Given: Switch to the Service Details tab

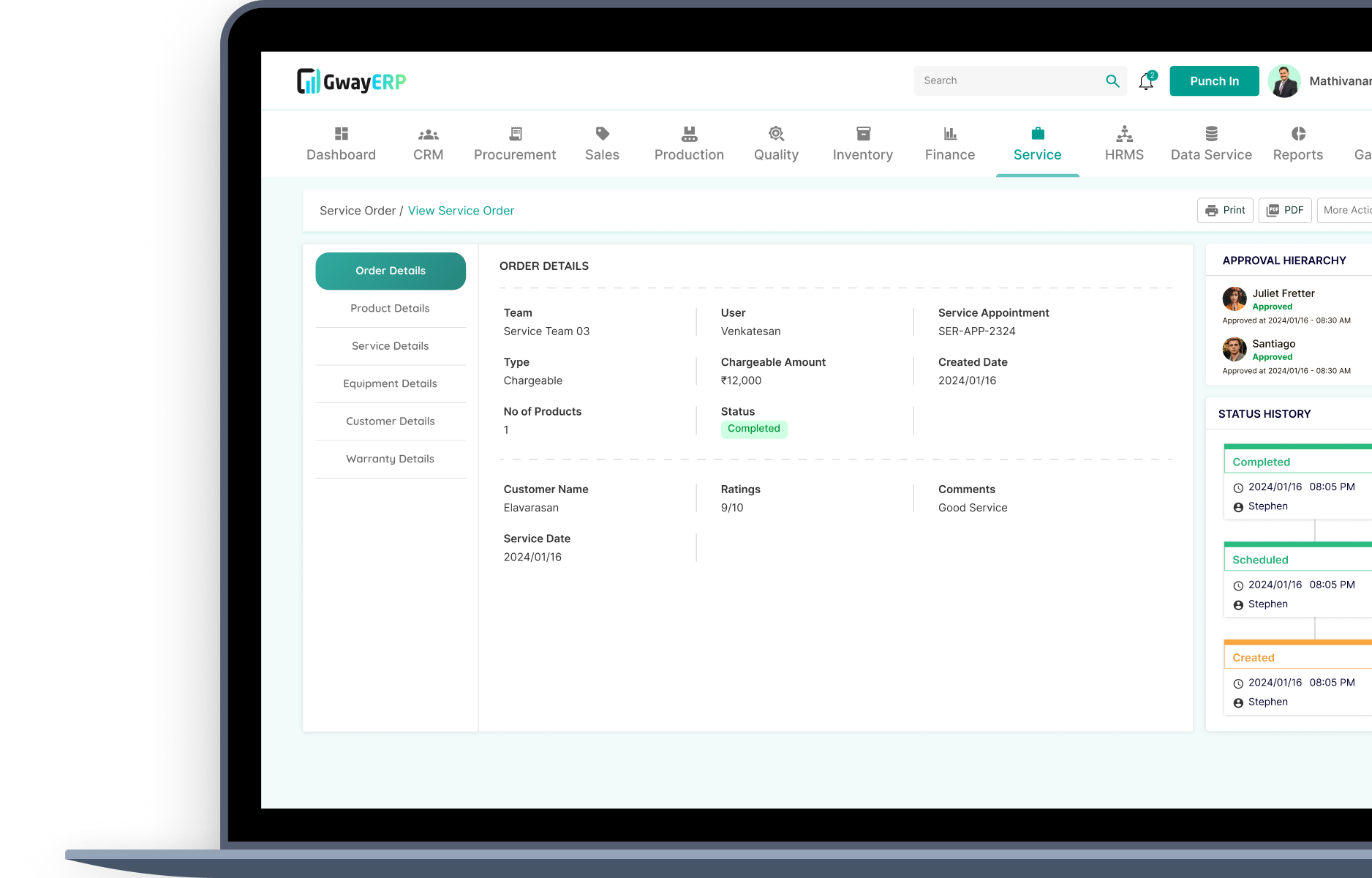Looking at the screenshot, I should point(390,345).
